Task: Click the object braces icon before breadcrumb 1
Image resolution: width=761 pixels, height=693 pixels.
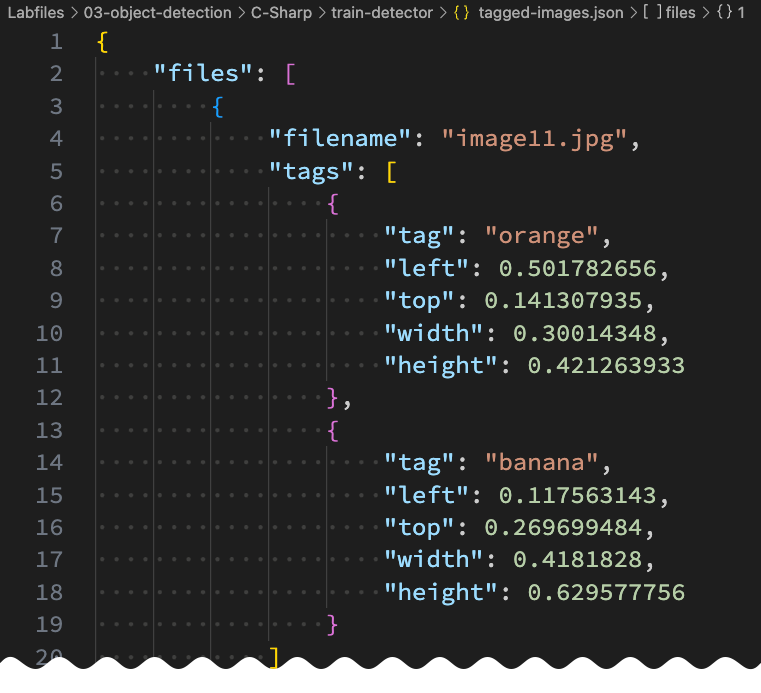Action: [x=725, y=12]
